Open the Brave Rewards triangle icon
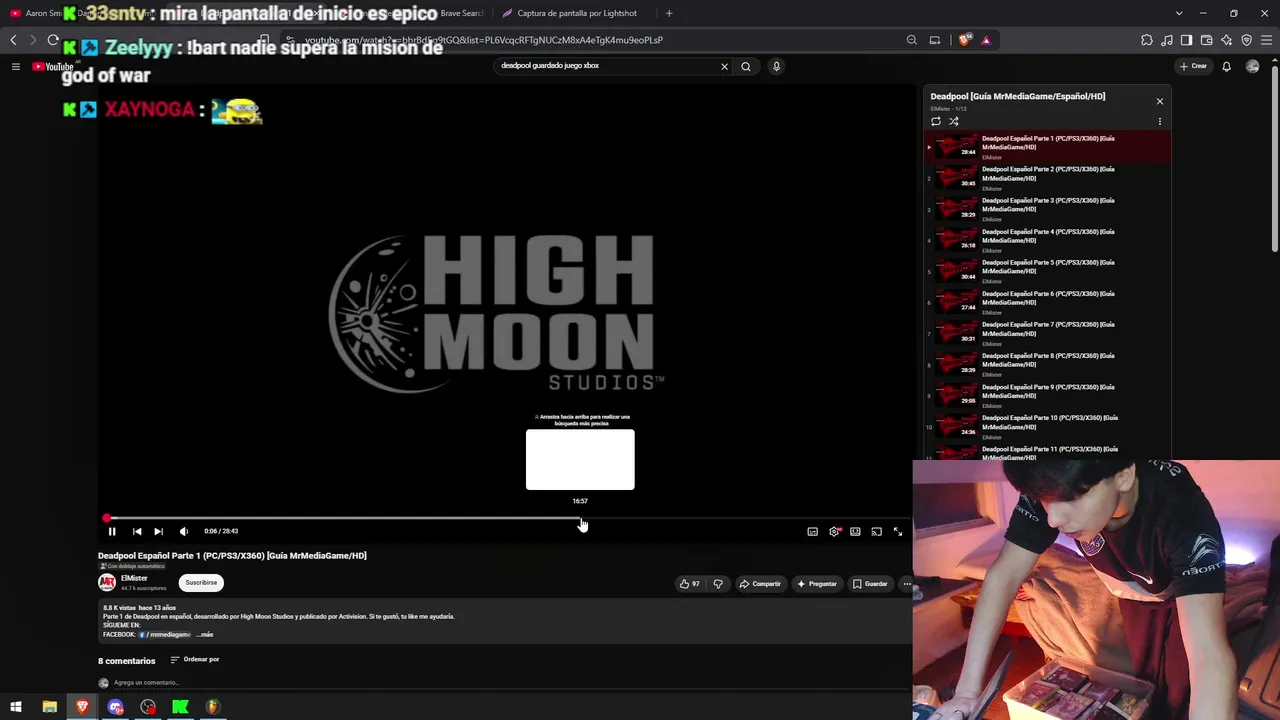The image size is (1280, 720). pyautogui.click(x=986, y=40)
